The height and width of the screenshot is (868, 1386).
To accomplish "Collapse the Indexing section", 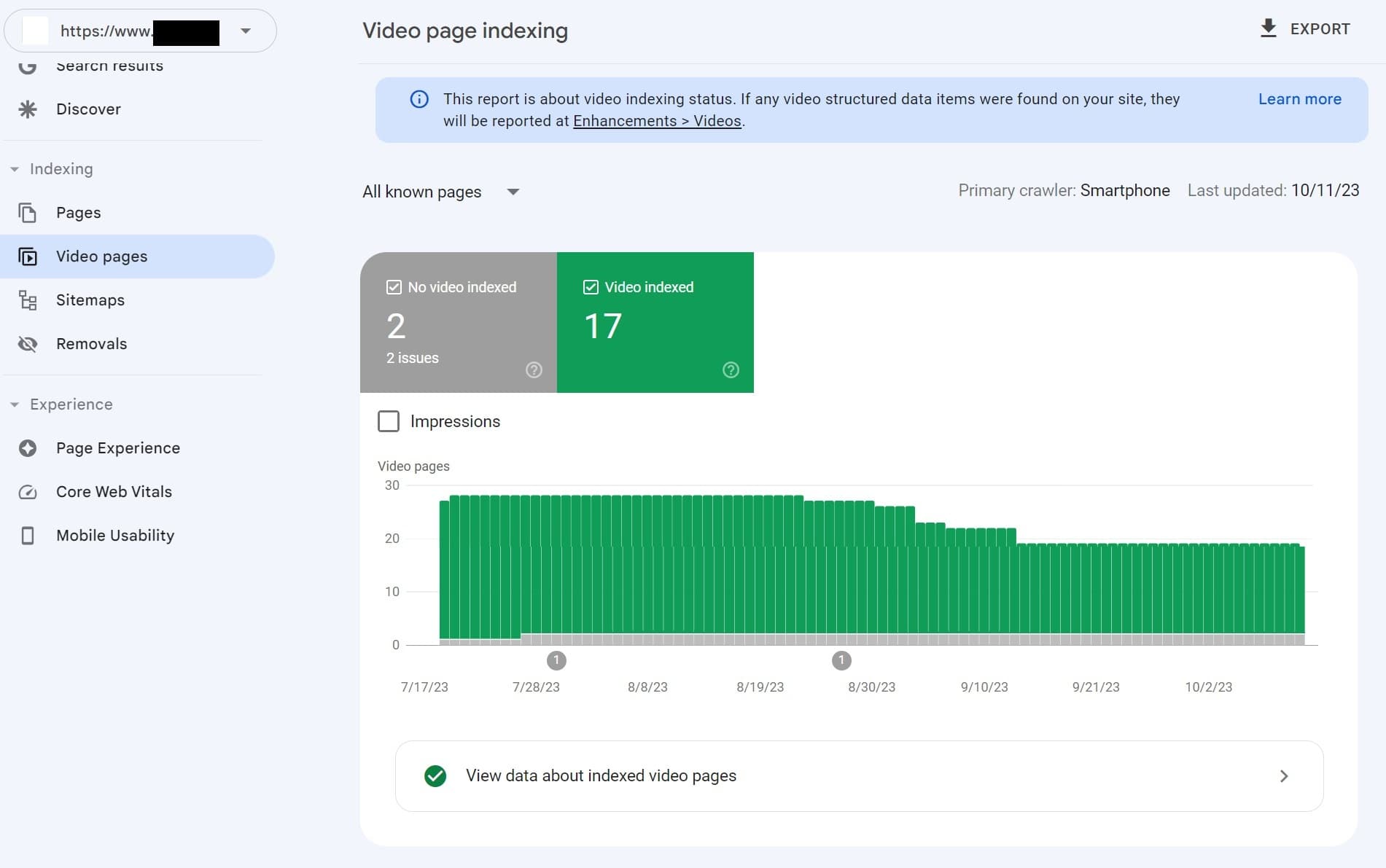I will click(x=15, y=169).
